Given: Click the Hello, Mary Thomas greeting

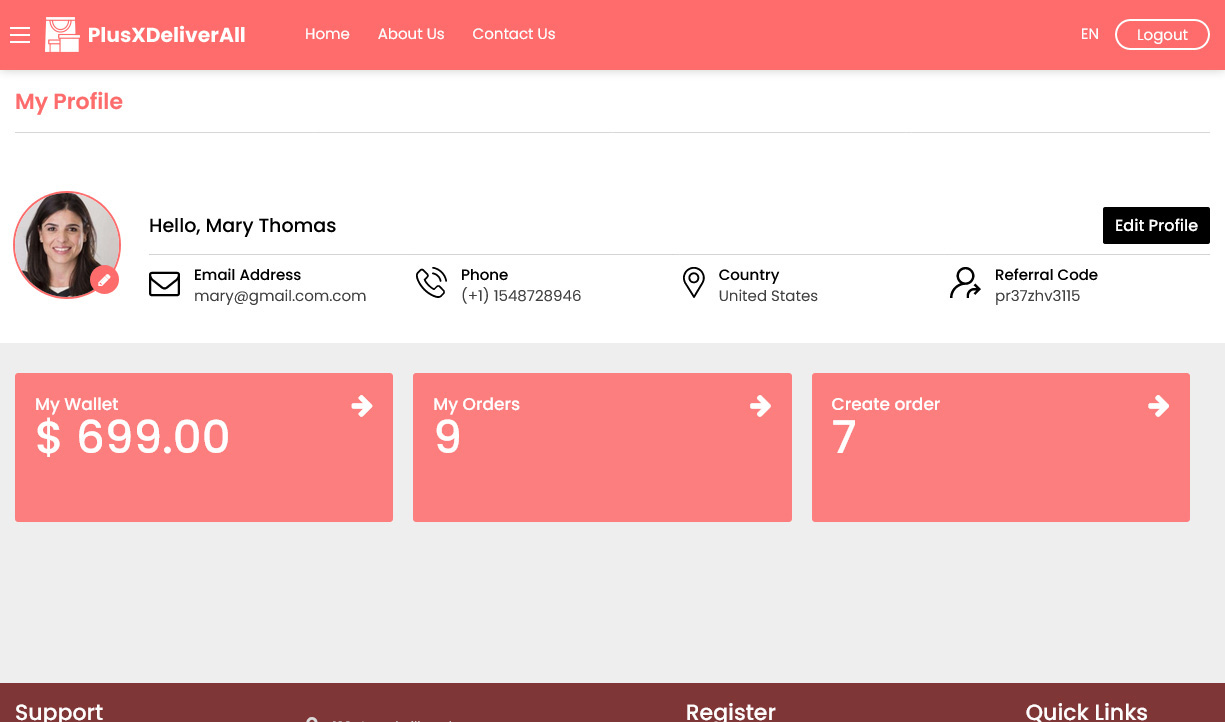Looking at the screenshot, I should coord(242,225).
